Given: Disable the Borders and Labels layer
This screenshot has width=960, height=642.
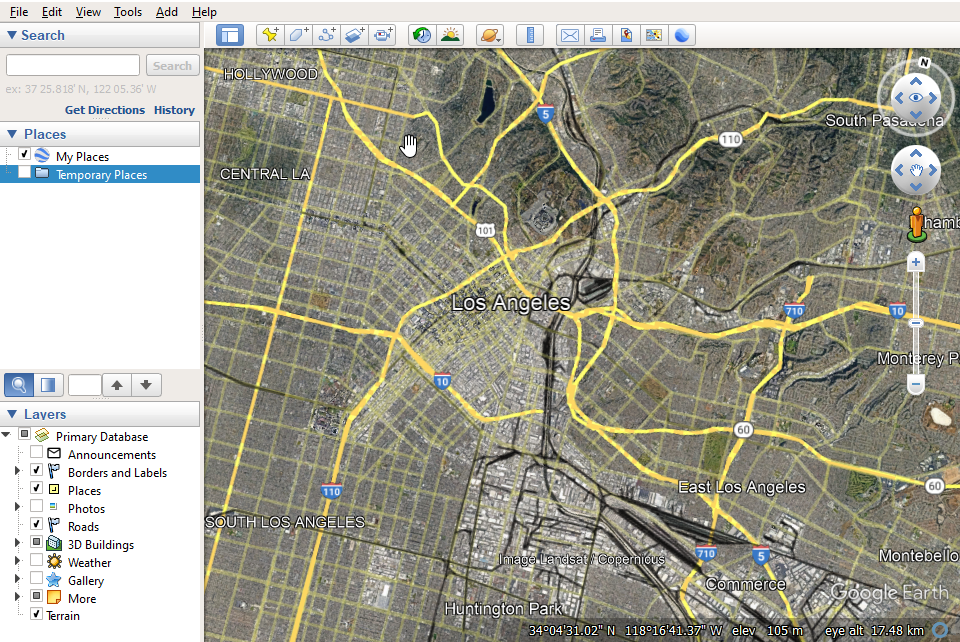Looking at the screenshot, I should point(37,470).
